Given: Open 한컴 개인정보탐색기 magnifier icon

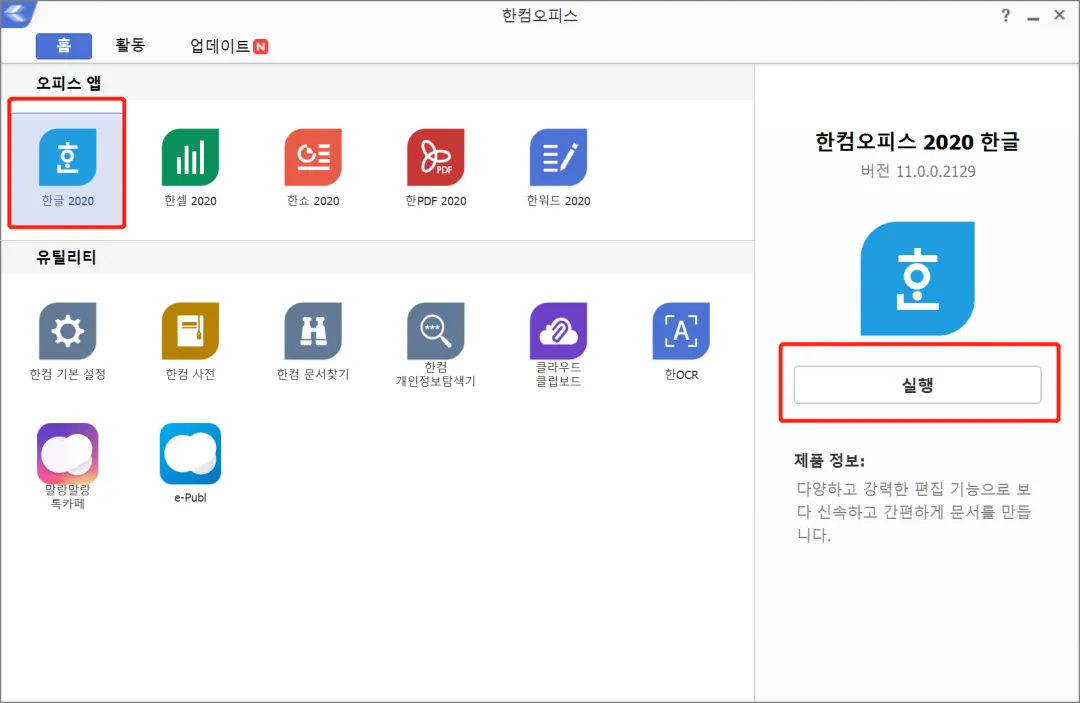Looking at the screenshot, I should [x=435, y=331].
